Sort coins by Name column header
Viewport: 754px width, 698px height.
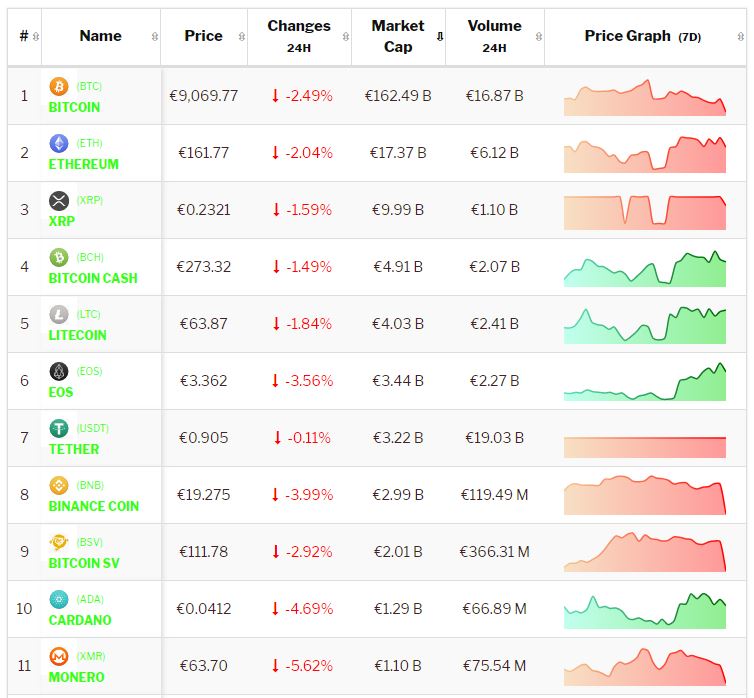pos(100,36)
